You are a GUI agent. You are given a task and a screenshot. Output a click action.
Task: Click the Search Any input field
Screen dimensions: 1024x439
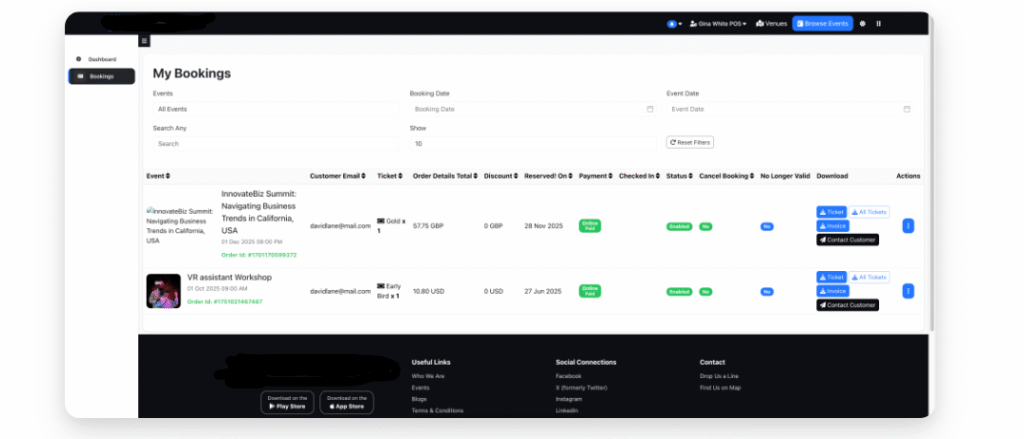[276, 143]
